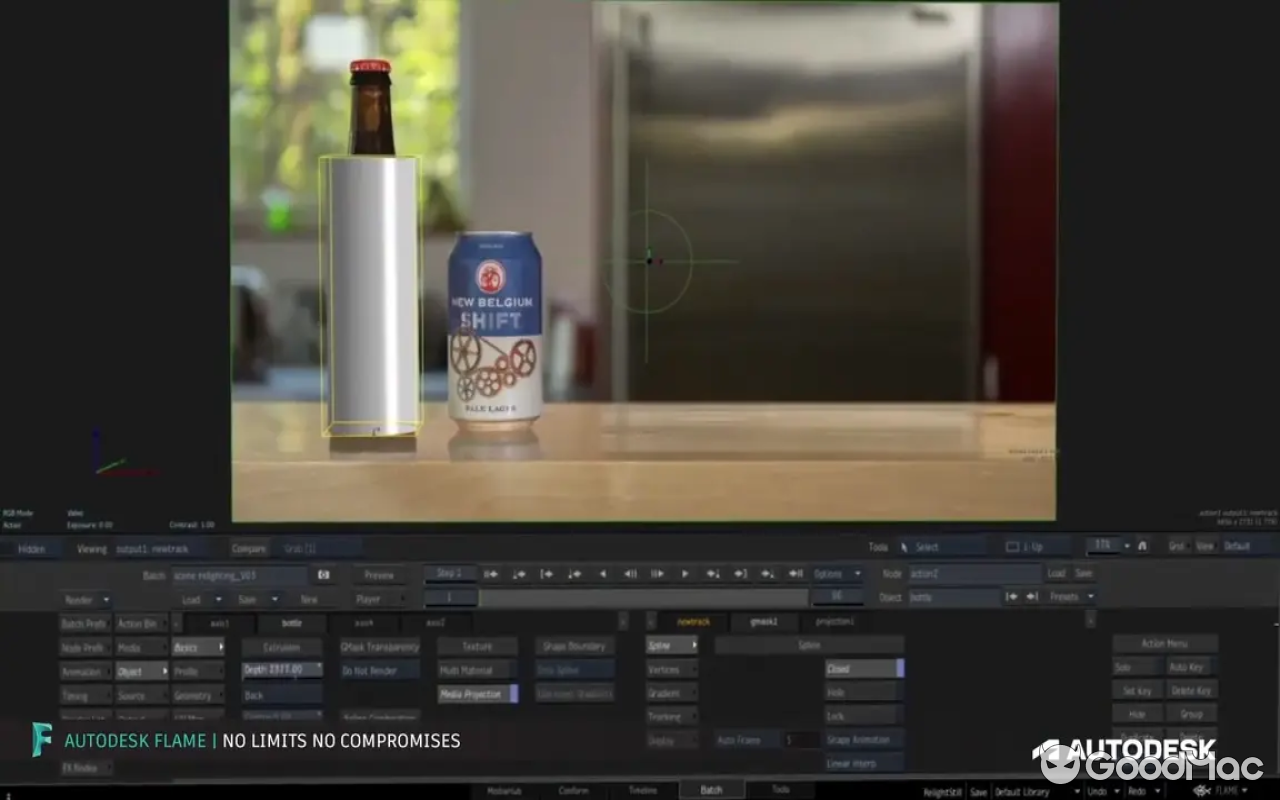This screenshot has width=1280, height=800.
Task: Click the play forward transport icon
Action: [x=685, y=573]
